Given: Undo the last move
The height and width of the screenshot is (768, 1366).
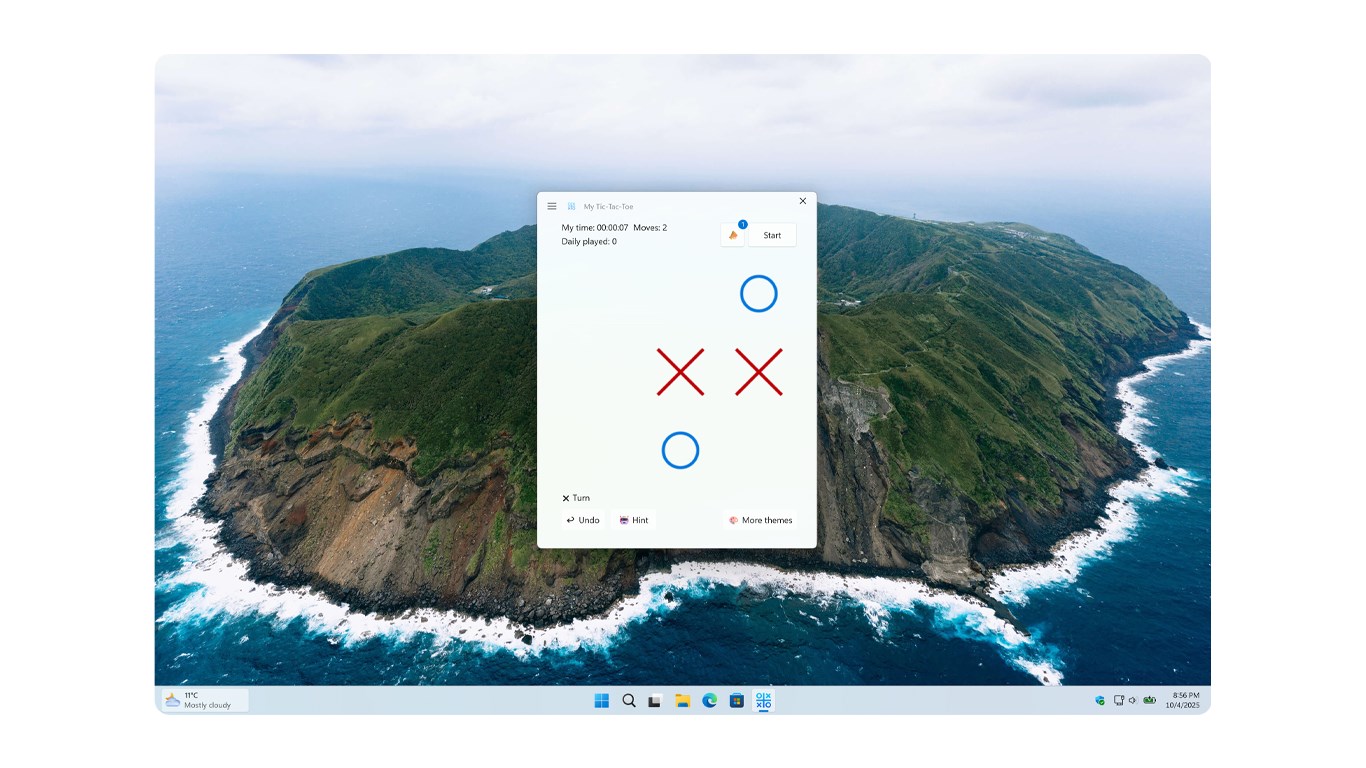Looking at the screenshot, I should point(583,520).
